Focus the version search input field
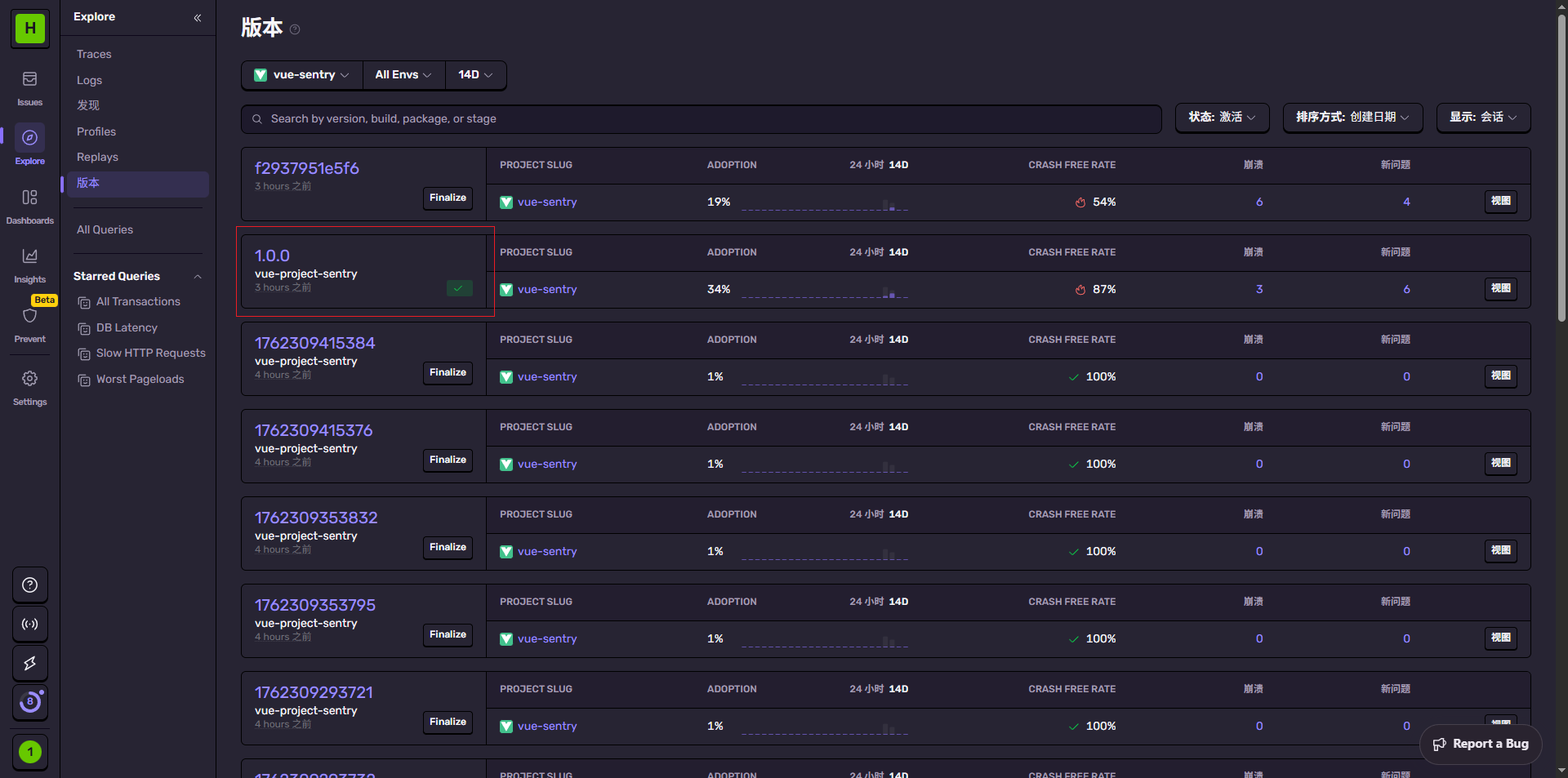The height and width of the screenshot is (778, 1568). 702,119
